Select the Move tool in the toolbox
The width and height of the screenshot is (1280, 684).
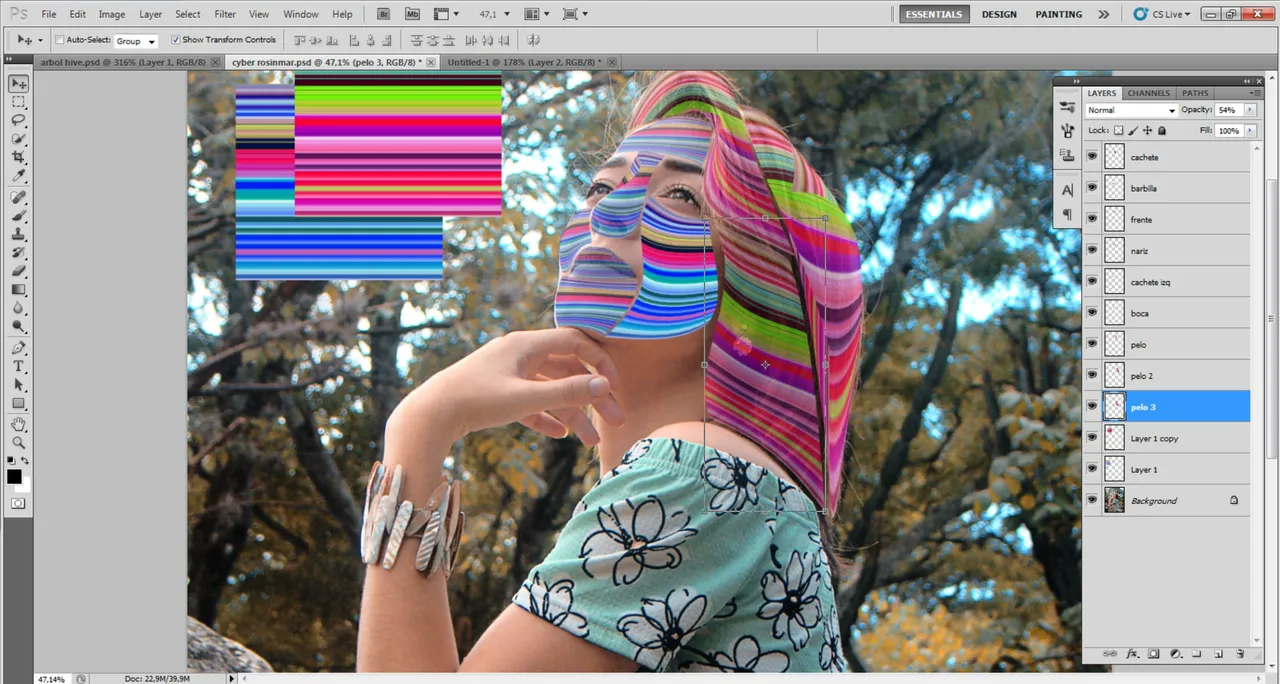click(18, 84)
